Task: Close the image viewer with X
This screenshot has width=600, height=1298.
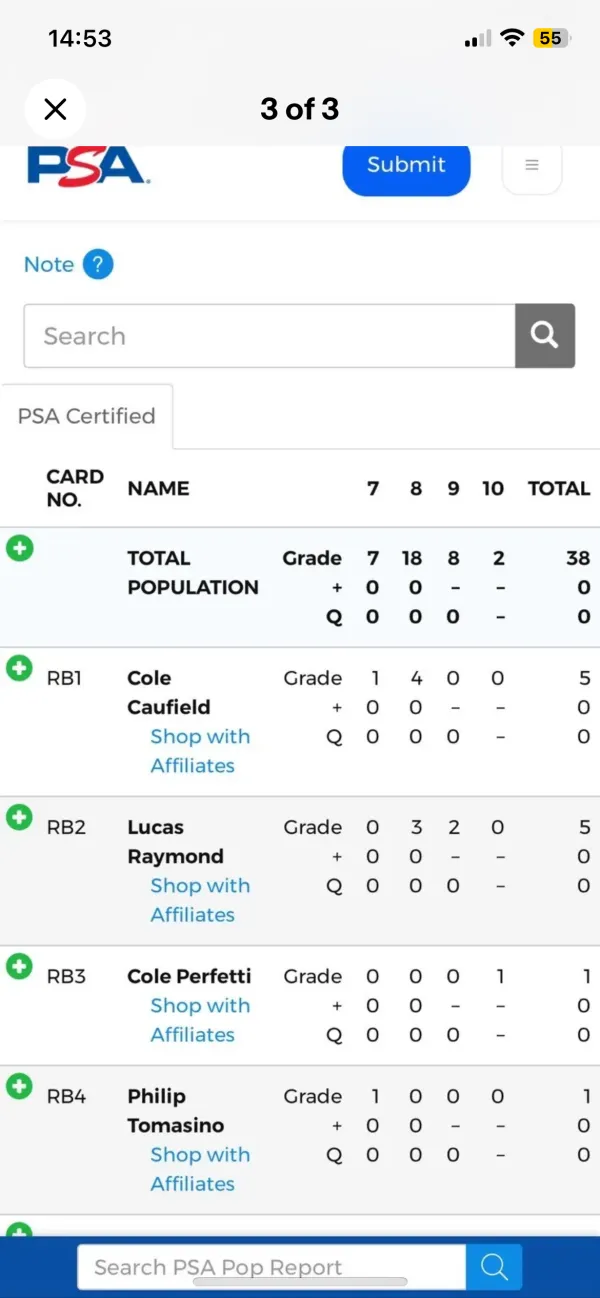Action: (x=55, y=109)
